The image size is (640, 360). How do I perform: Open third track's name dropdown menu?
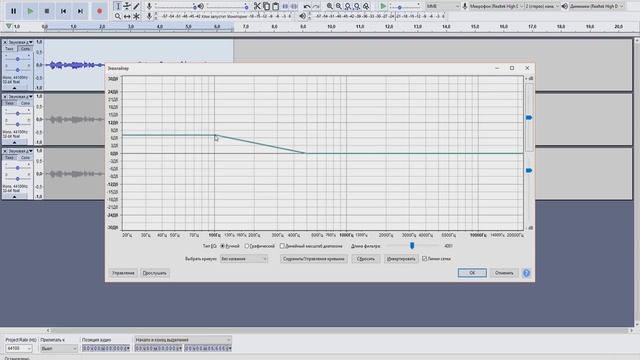(20, 151)
